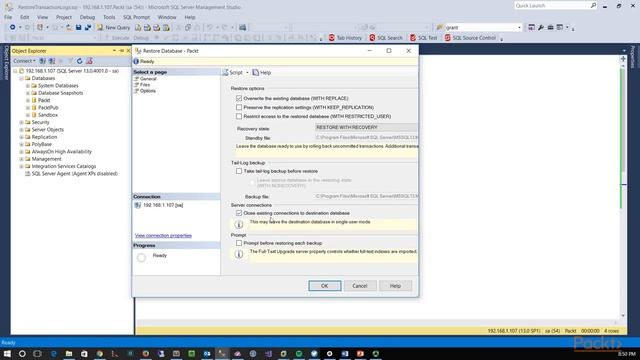Click the Connect Object Explorer plug icon
640x360 pixels.
click(42, 61)
